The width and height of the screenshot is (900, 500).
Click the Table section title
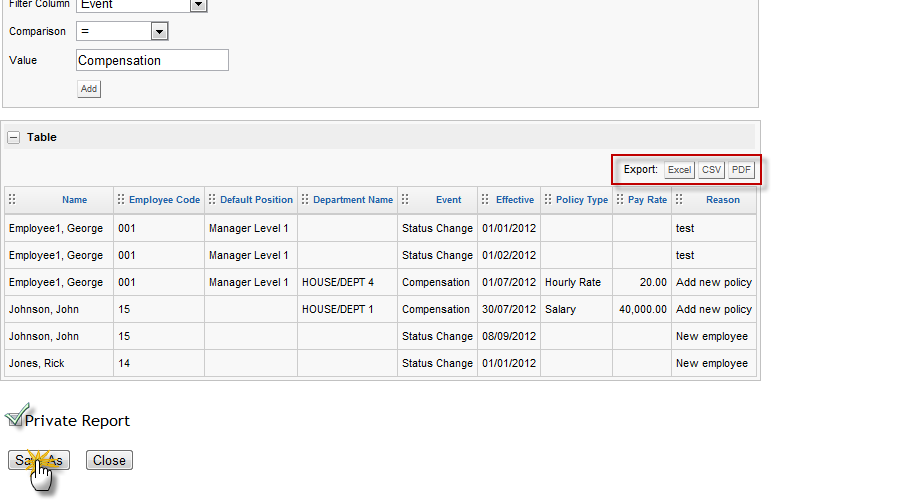[x=42, y=137]
